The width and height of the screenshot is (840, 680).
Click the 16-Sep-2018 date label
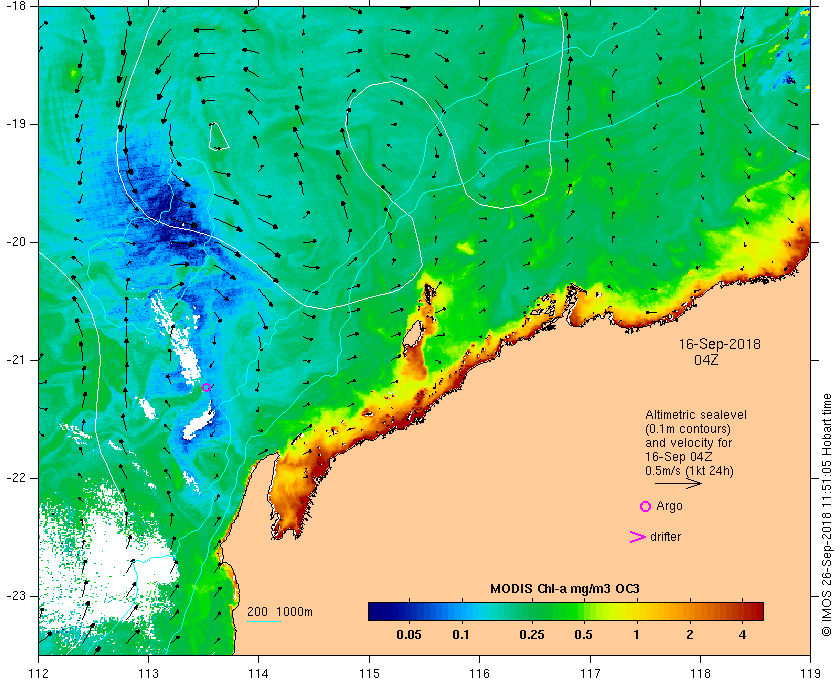(x=719, y=344)
